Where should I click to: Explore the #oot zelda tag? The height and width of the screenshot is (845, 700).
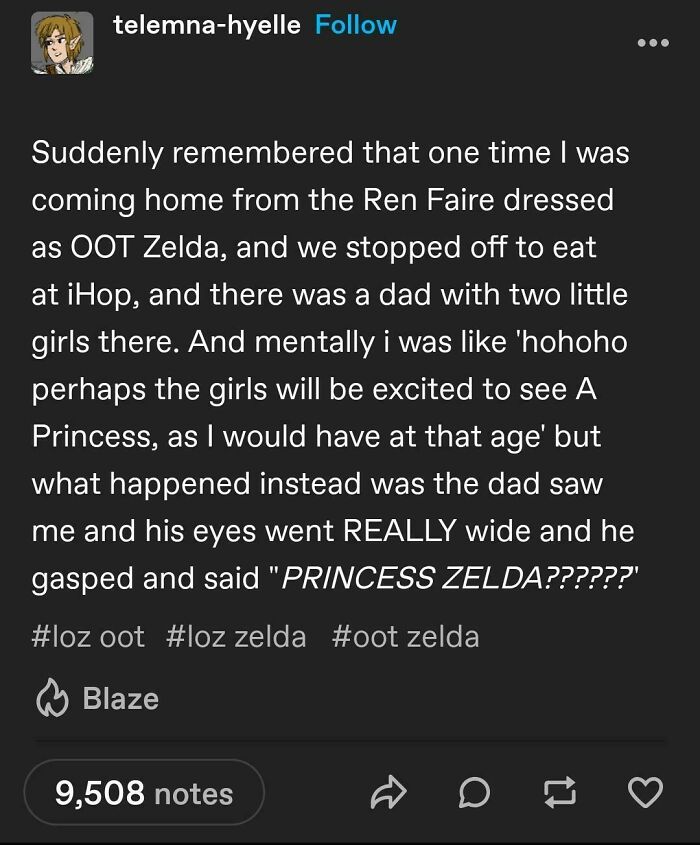404,635
